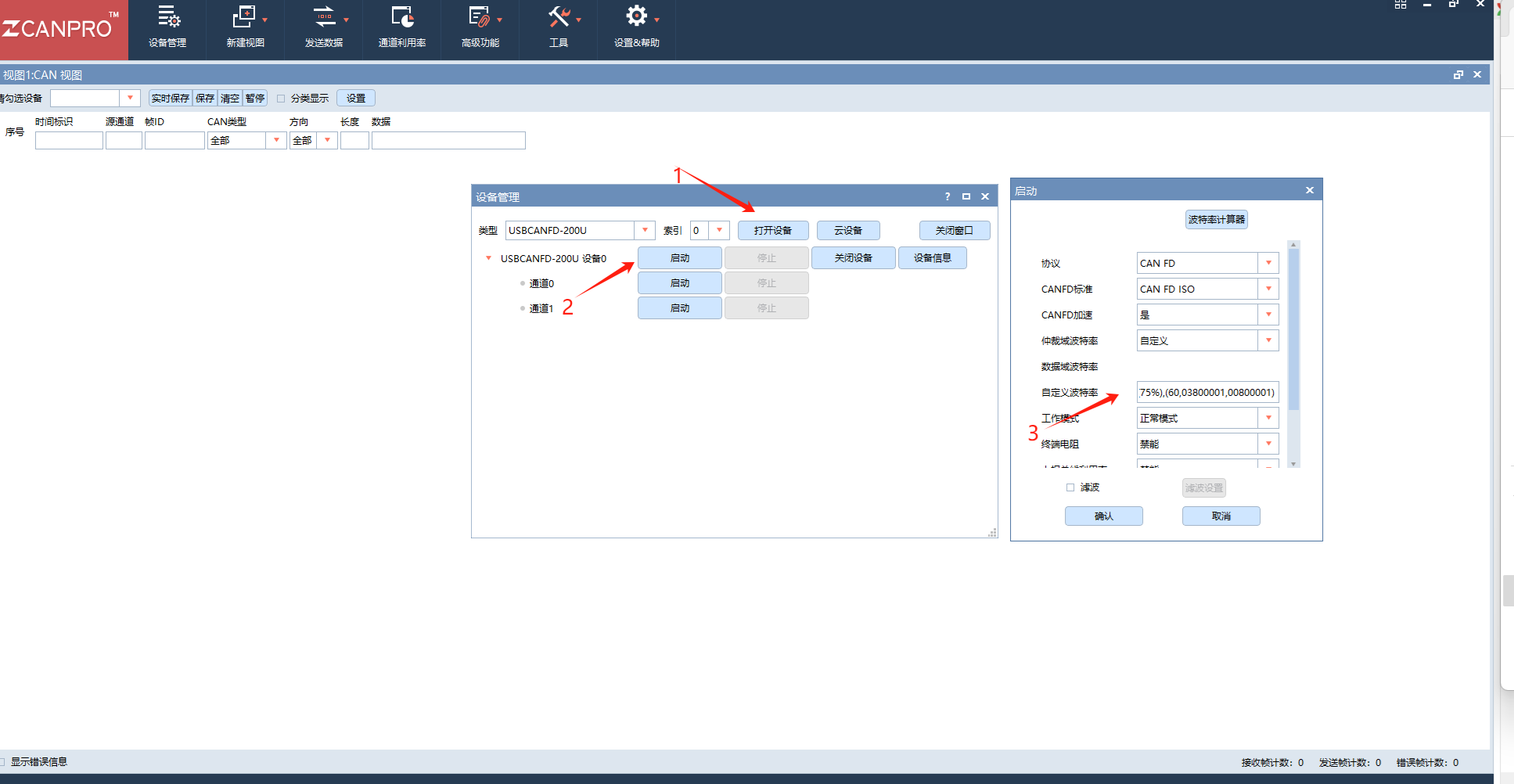Screen dimensions: 1514x784
Task: Select 通道0 in the device tree
Action: tap(541, 283)
